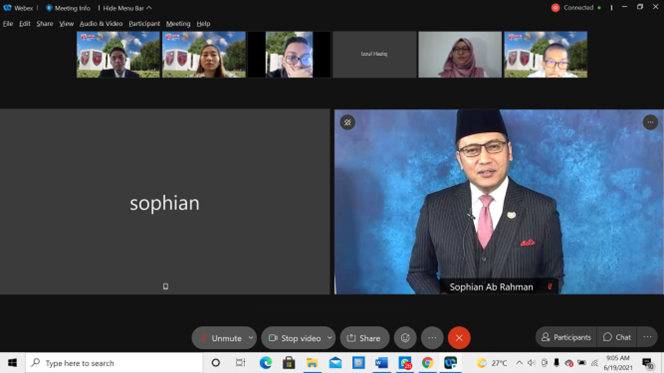Show hidden system tray icons chevron
The height and width of the screenshot is (373, 664).
click(519, 363)
